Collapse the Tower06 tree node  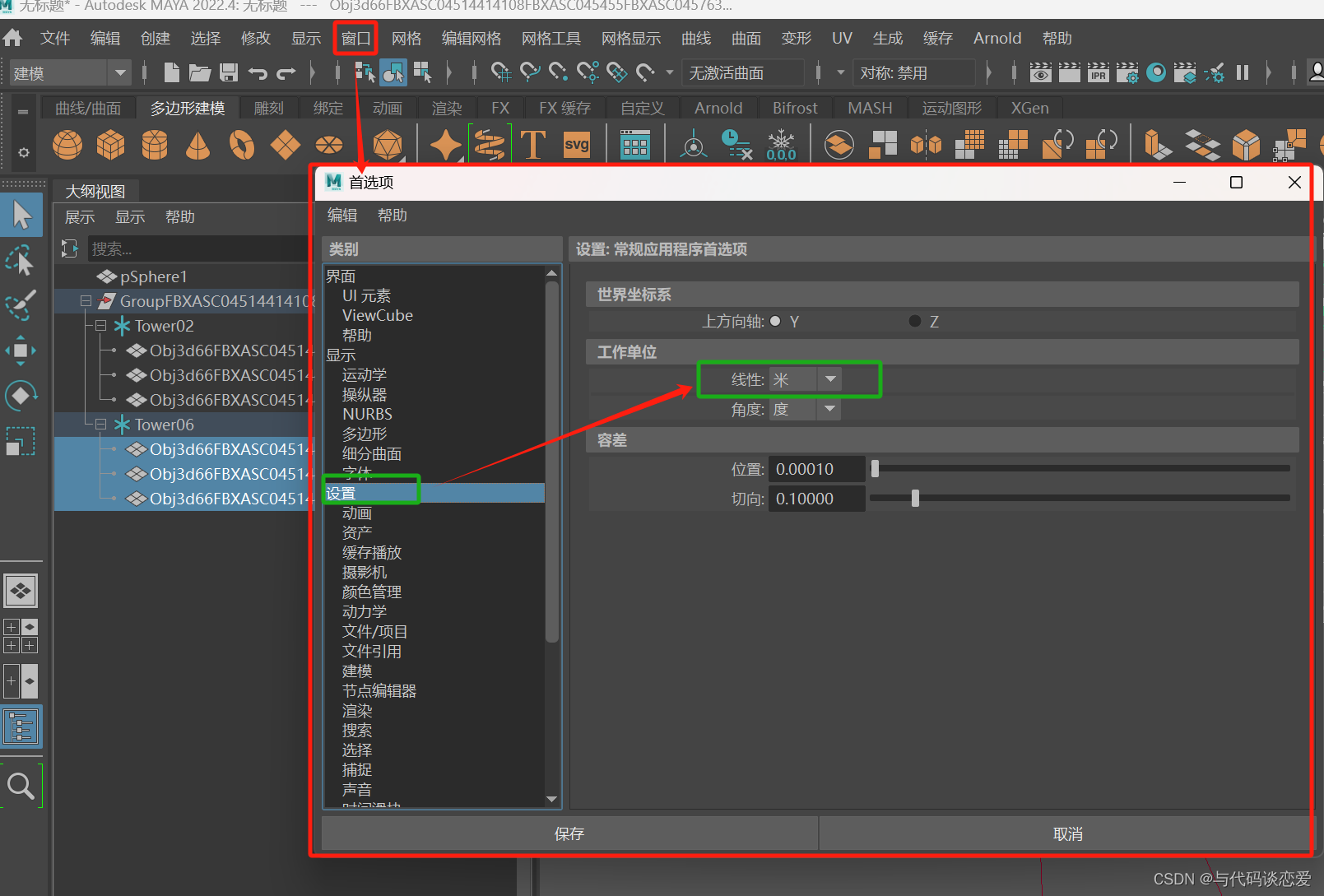click(100, 425)
